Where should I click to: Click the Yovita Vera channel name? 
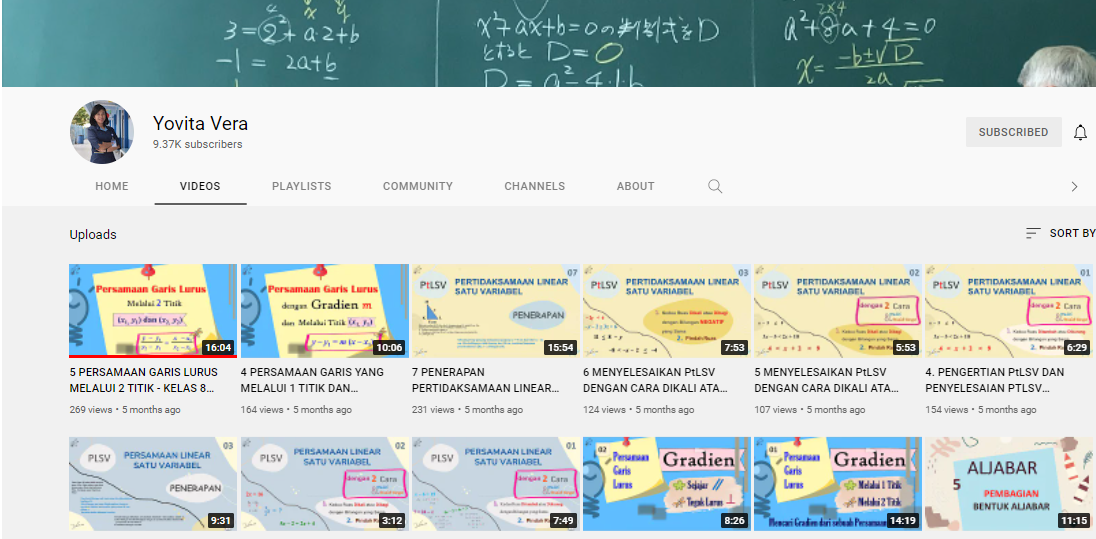click(x=200, y=124)
